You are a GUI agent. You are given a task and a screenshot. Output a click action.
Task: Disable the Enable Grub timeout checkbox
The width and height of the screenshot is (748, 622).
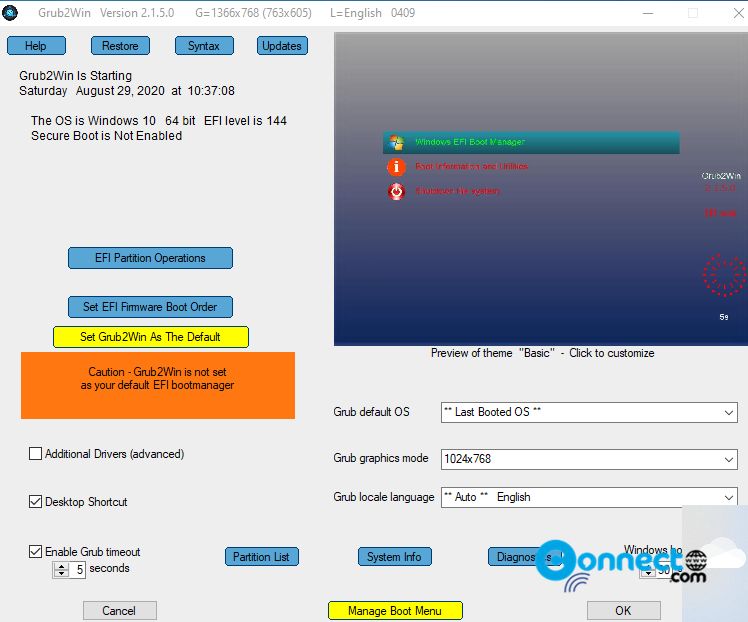pos(36,552)
